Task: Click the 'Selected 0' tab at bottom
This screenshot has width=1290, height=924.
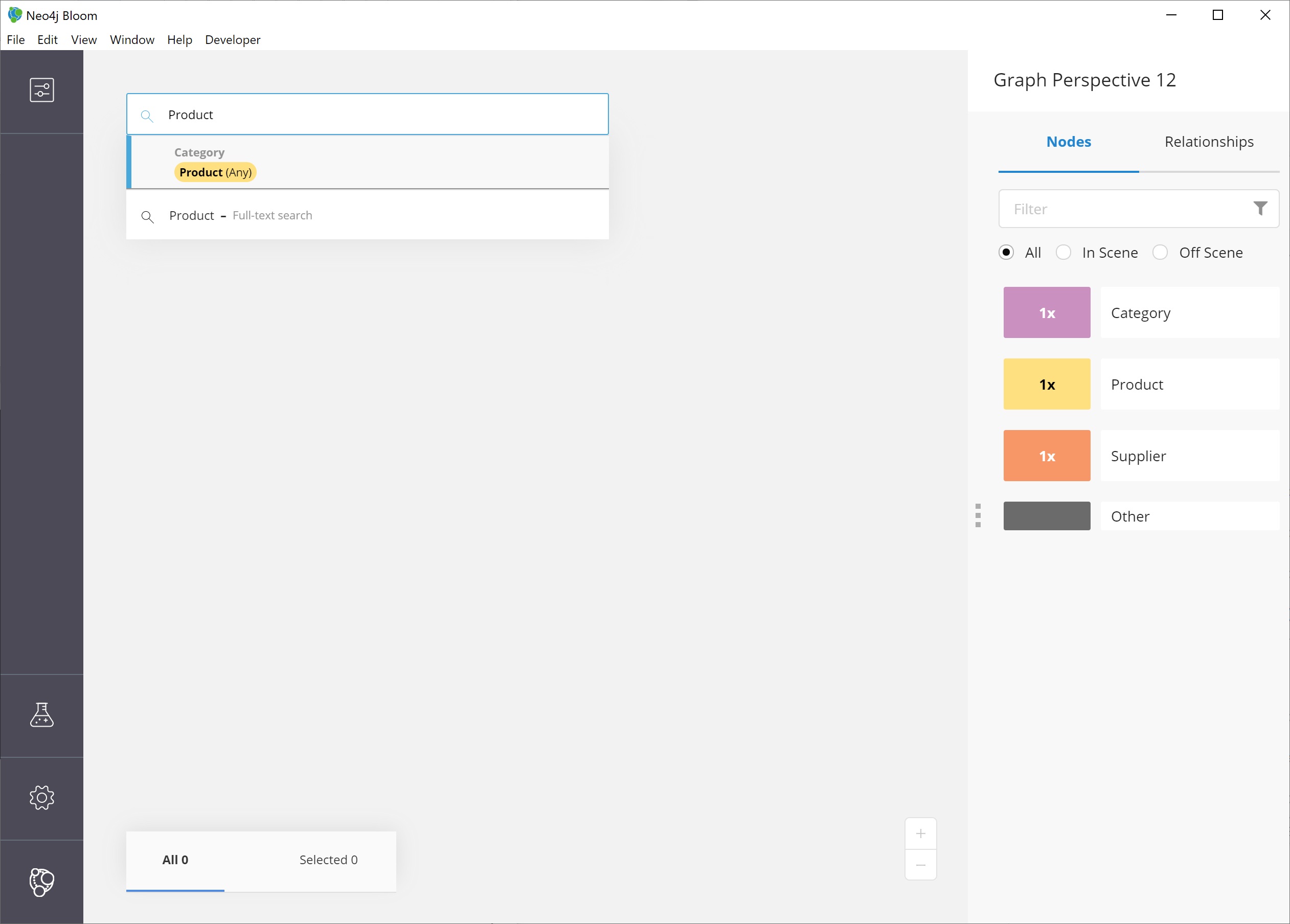Action: (328, 859)
